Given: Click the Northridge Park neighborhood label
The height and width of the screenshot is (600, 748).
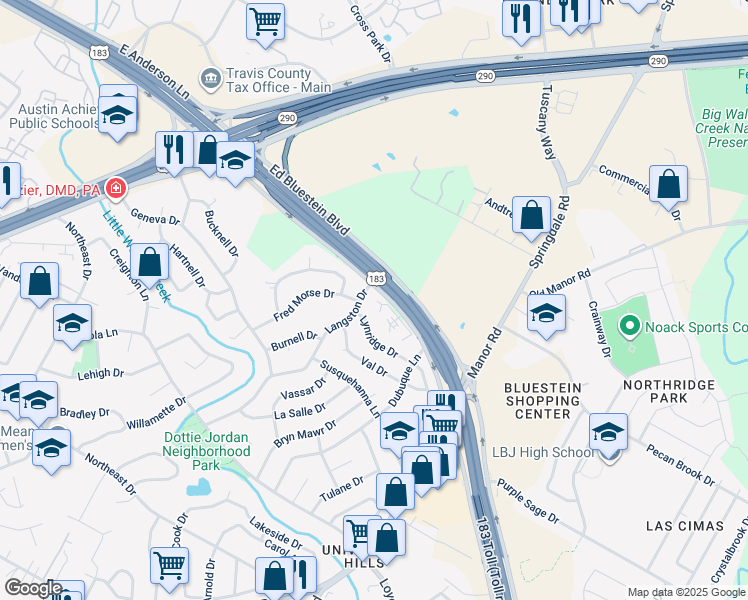Looking at the screenshot, I should tap(669, 392).
